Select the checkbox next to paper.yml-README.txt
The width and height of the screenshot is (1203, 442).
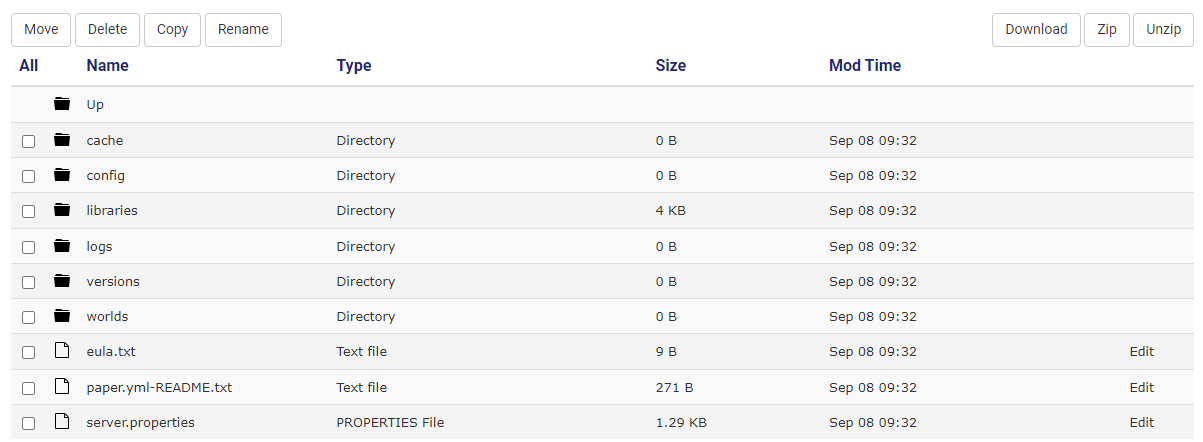pos(29,388)
